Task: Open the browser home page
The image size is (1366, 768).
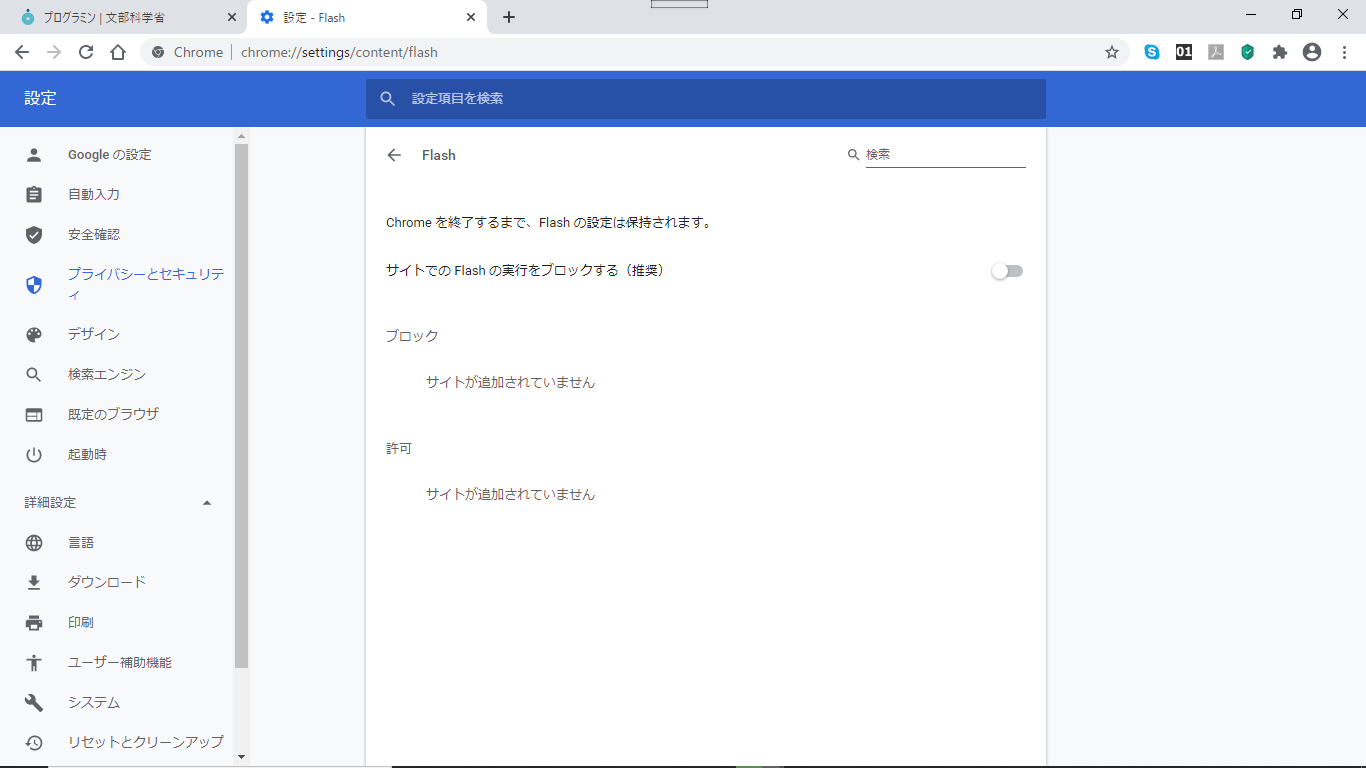Action: click(118, 52)
